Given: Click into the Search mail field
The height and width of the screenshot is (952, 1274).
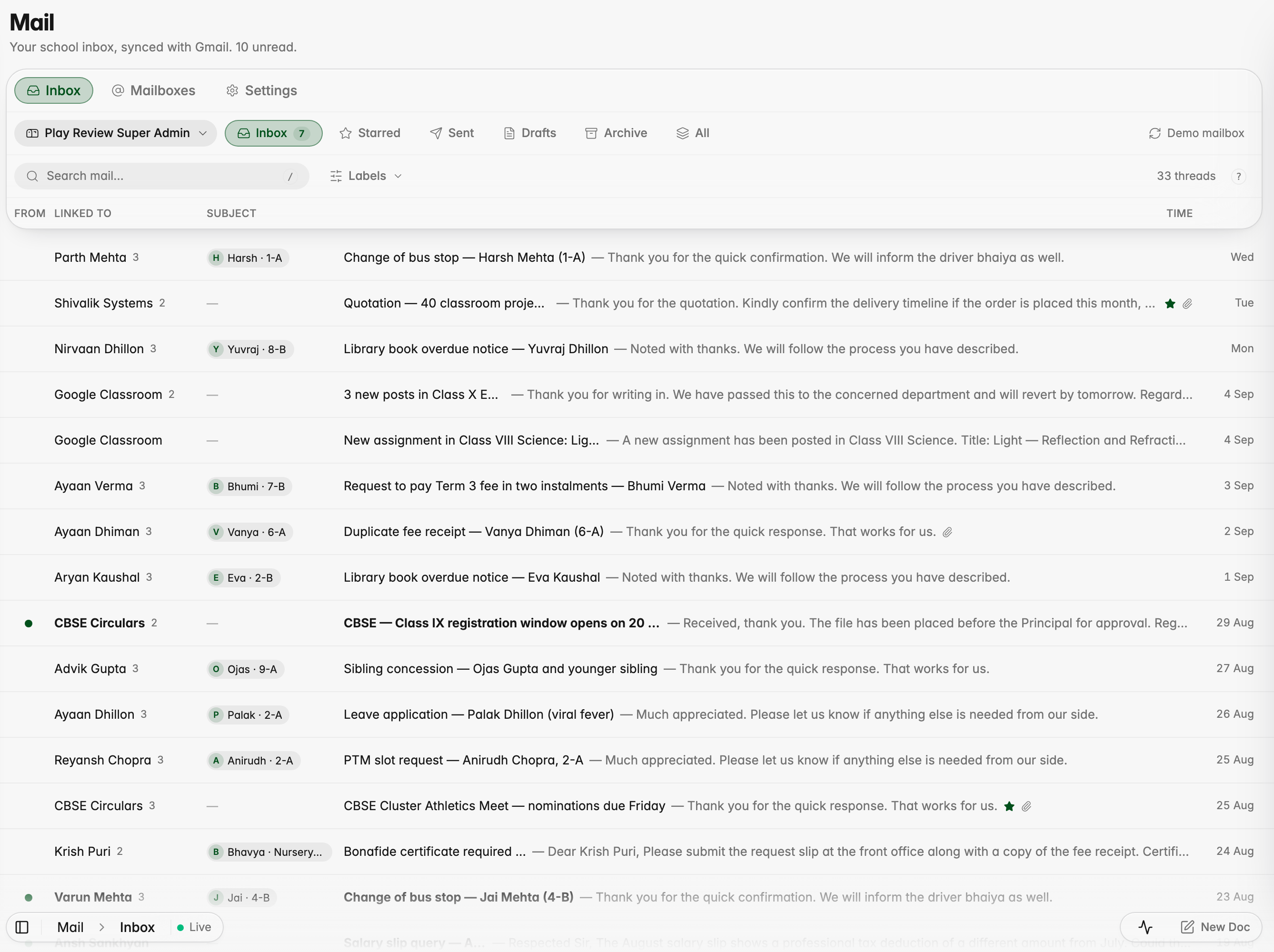Looking at the screenshot, I should 162,176.
